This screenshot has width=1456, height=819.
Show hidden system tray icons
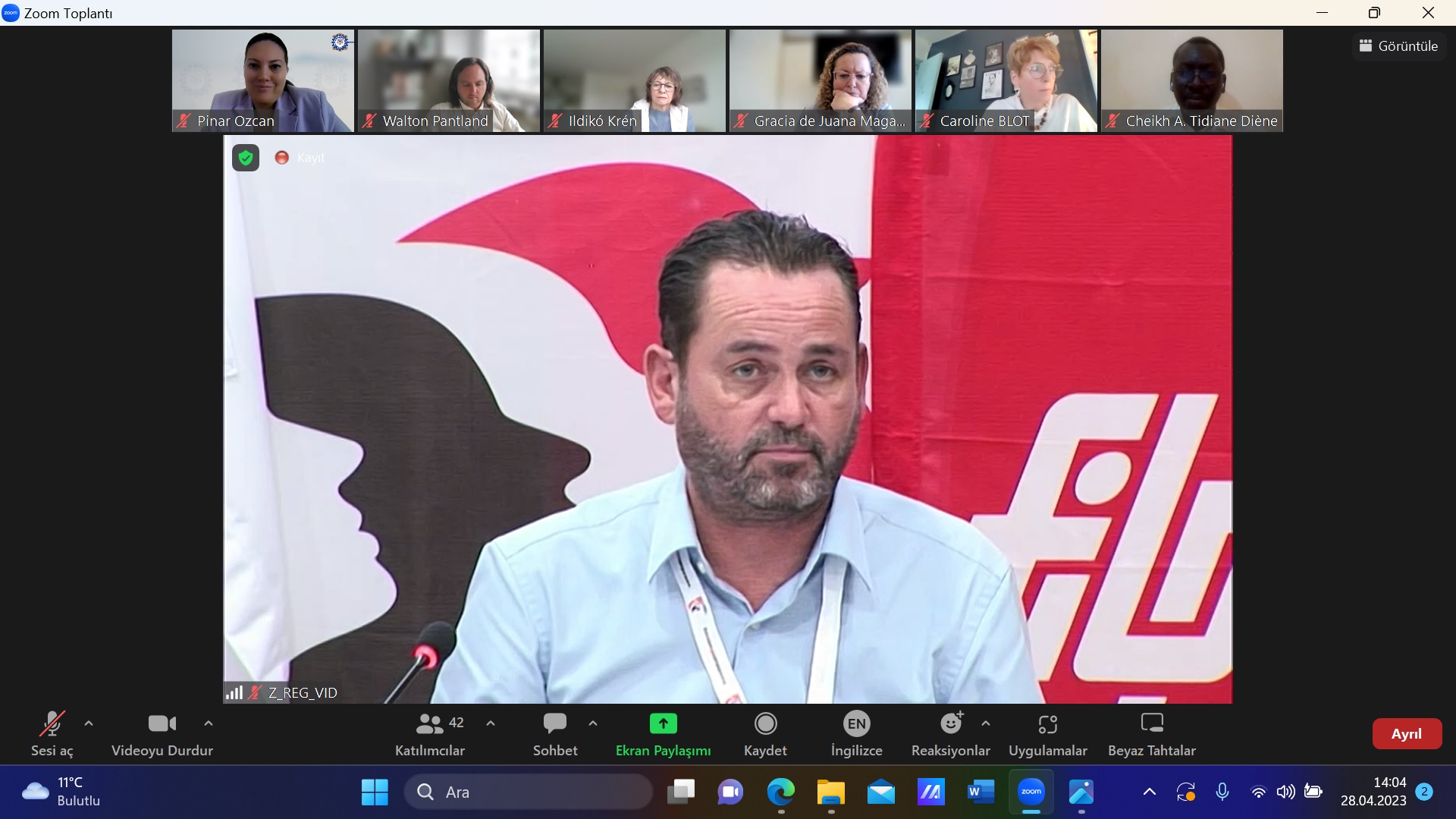(1150, 792)
